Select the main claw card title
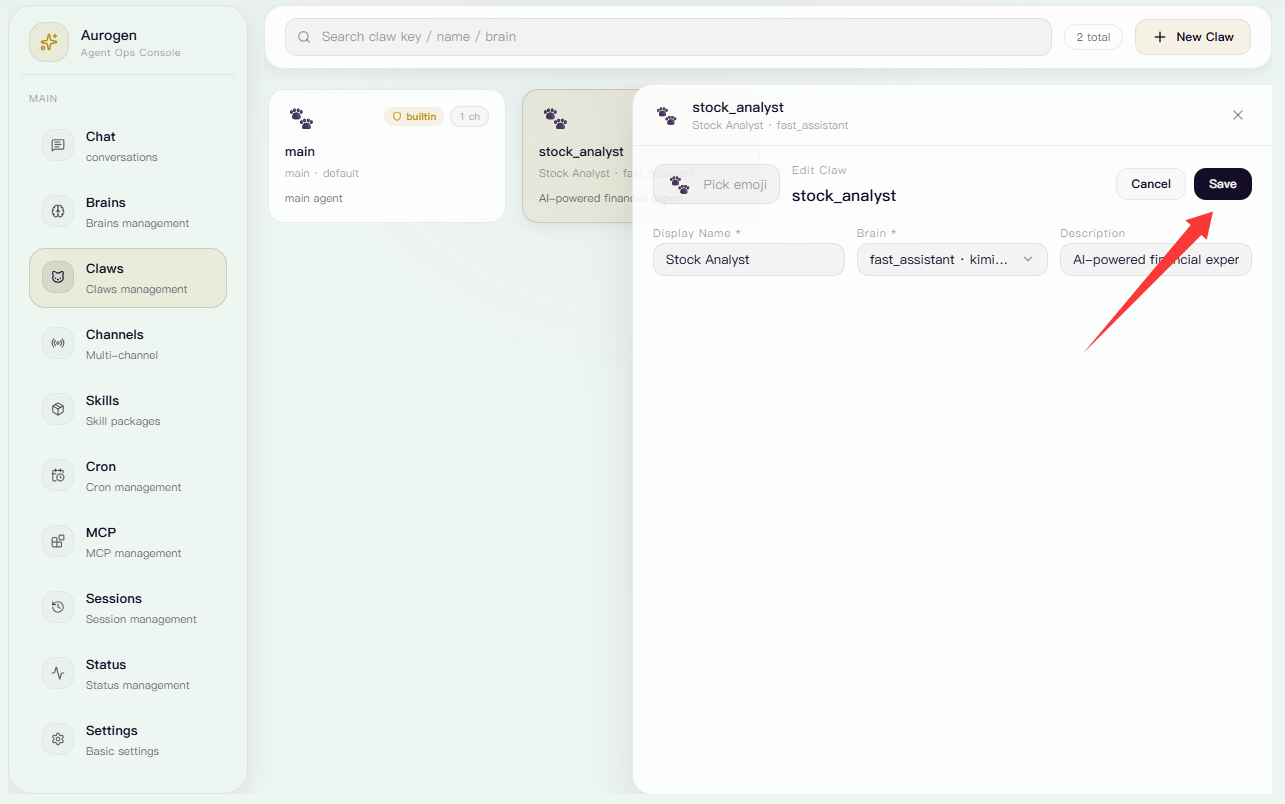 click(300, 152)
